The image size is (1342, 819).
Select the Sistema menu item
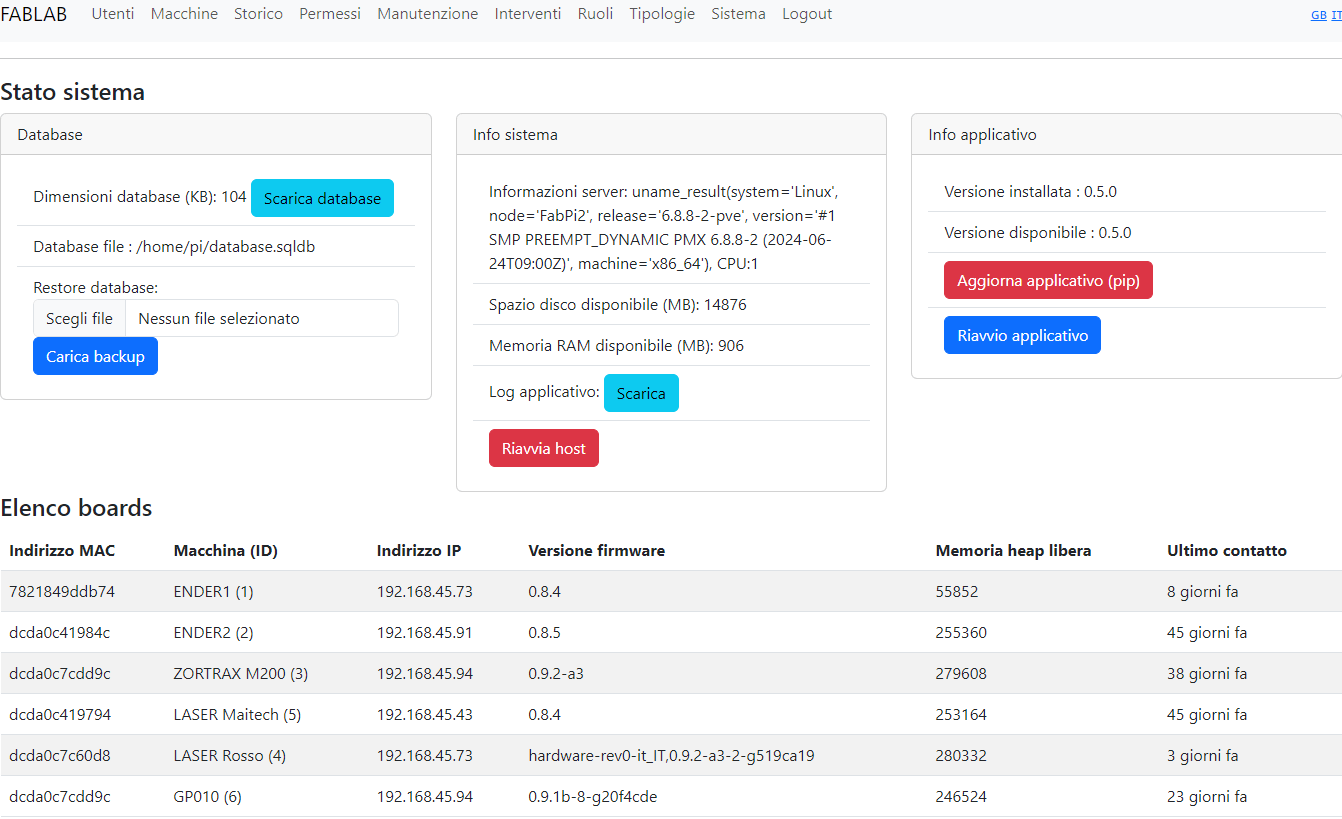(739, 14)
